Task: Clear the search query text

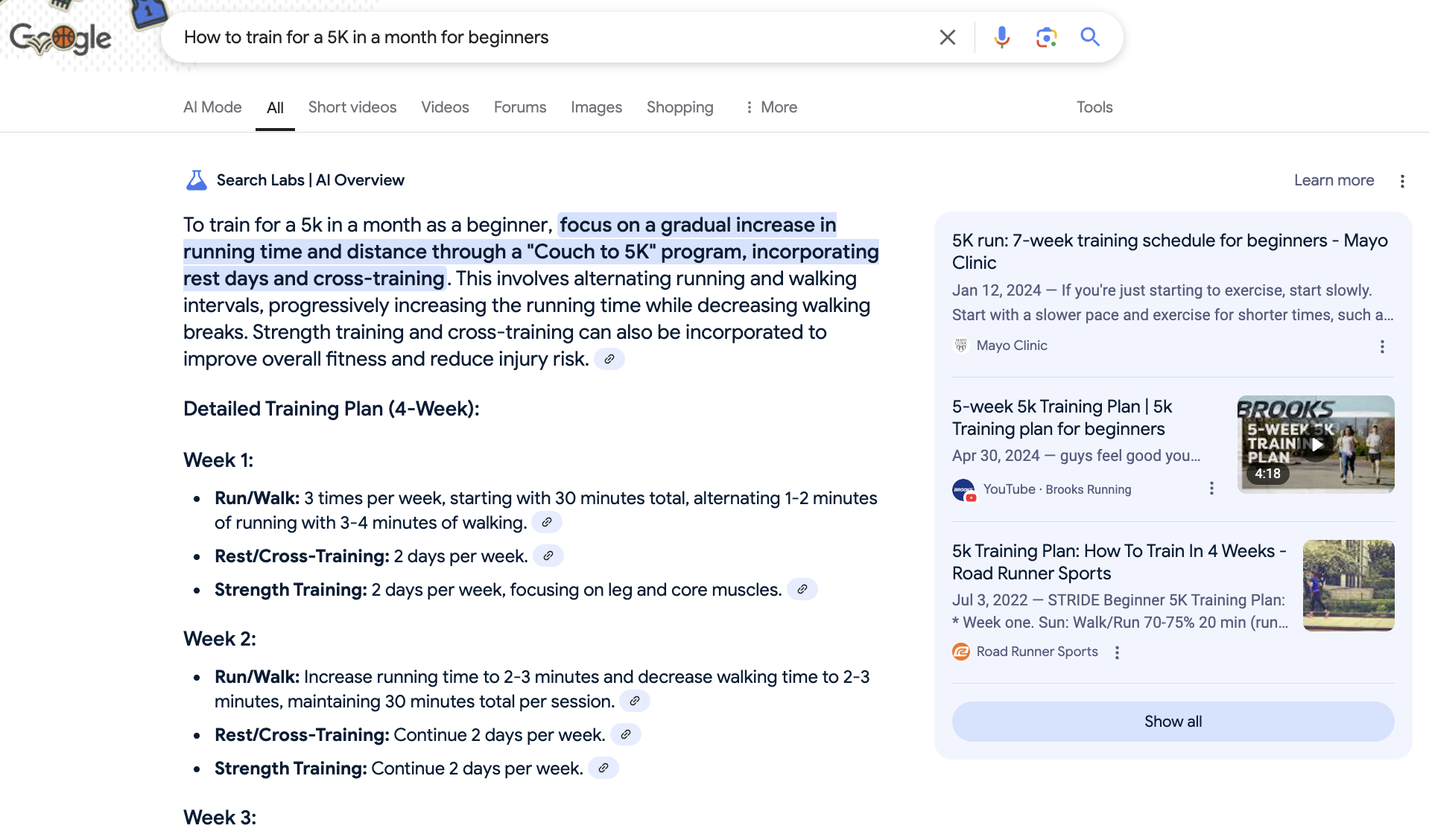Action: (x=947, y=37)
